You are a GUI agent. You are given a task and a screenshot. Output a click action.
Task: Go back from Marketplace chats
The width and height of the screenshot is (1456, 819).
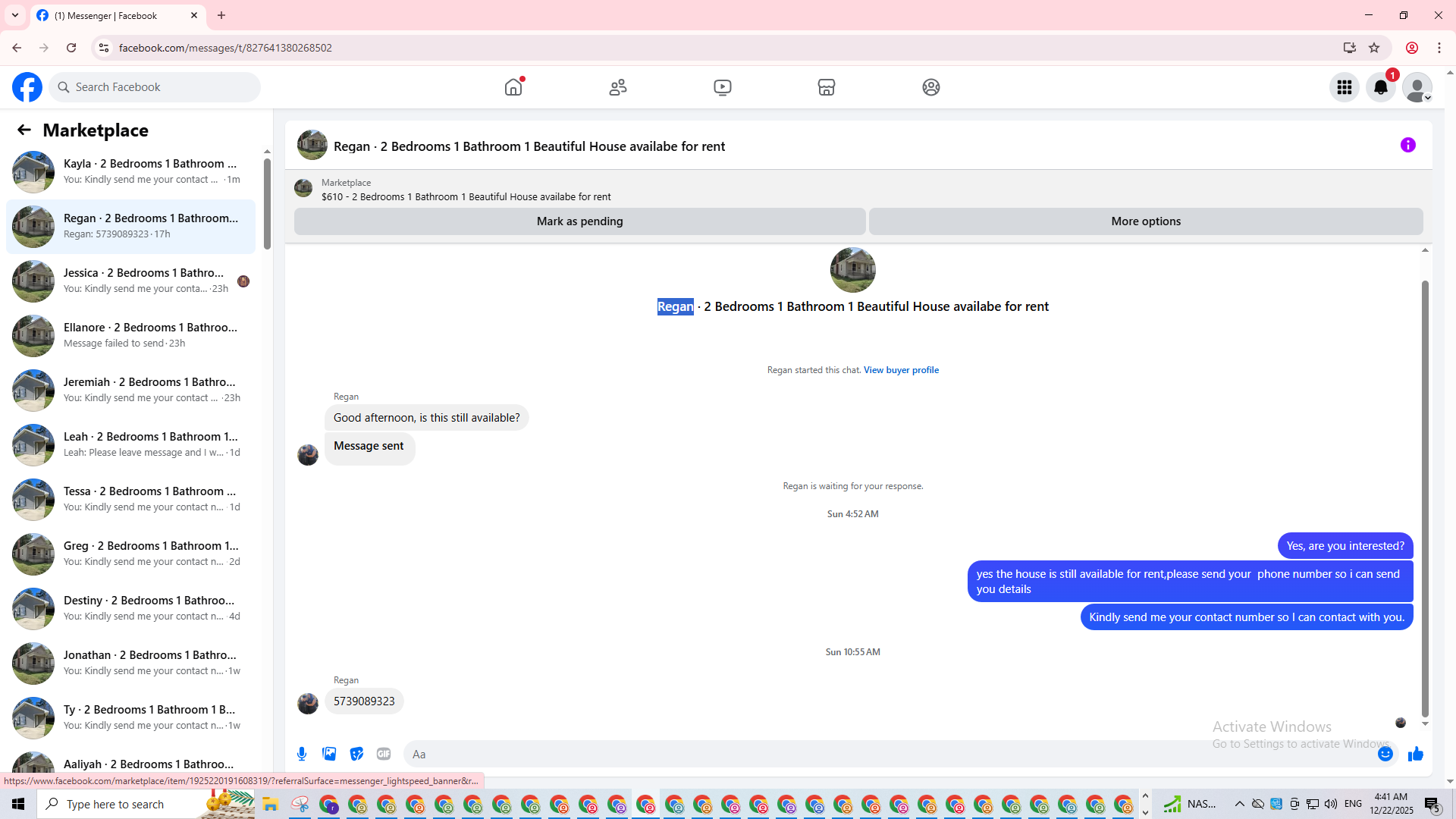pos(24,130)
